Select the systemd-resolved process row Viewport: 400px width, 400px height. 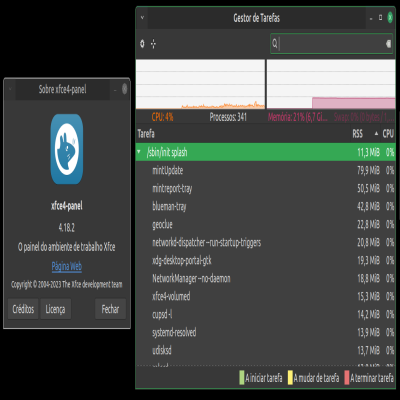[x=266, y=332]
